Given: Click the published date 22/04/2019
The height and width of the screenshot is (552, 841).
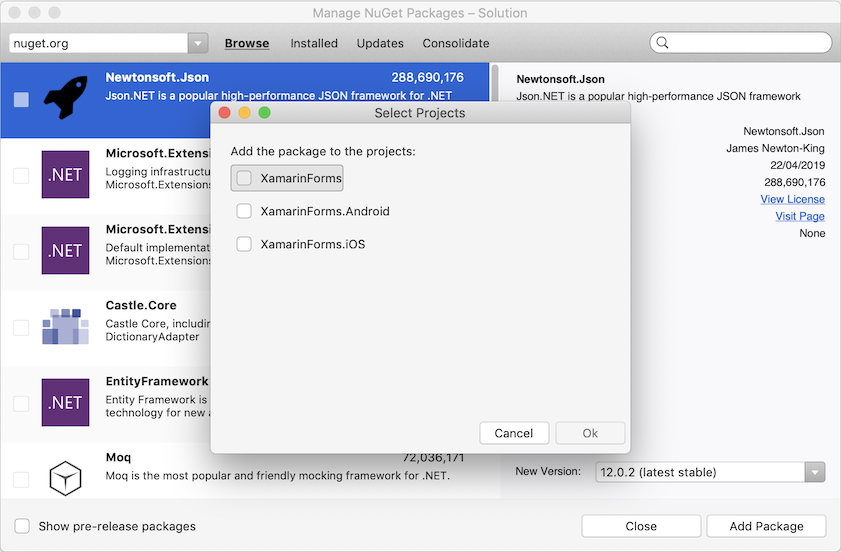Looking at the screenshot, I should point(798,165).
